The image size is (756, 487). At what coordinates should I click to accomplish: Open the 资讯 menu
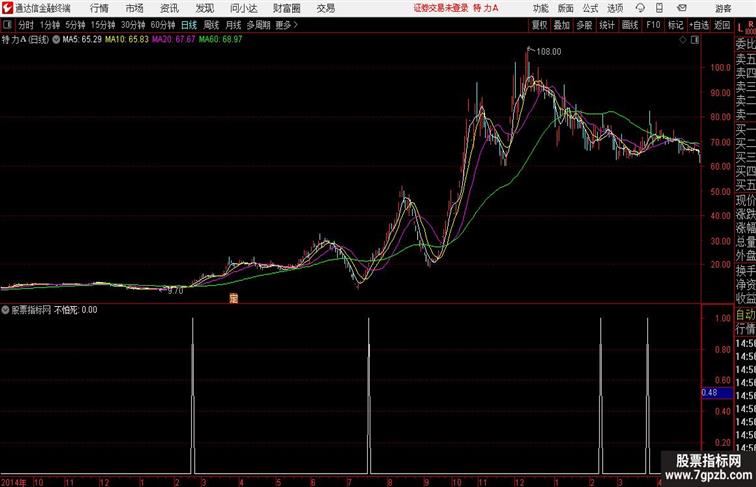[x=169, y=8]
